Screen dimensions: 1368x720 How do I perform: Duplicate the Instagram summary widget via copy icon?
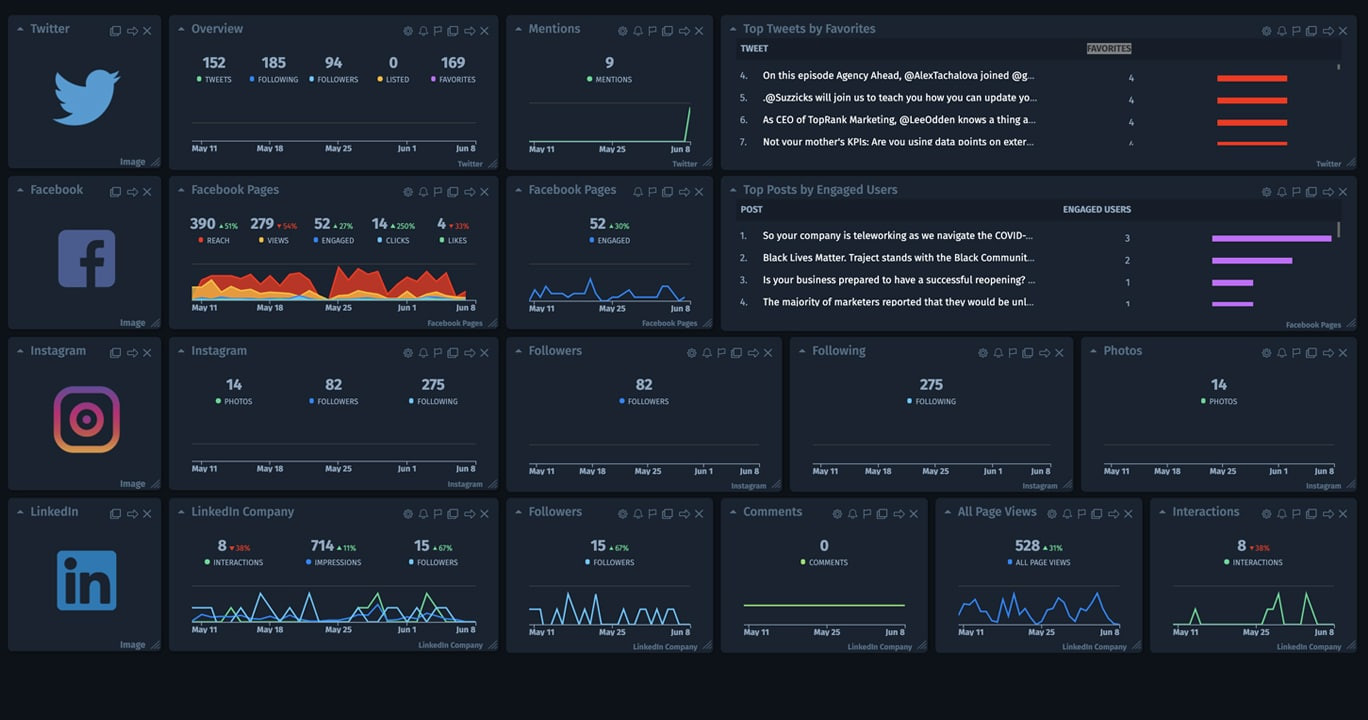(453, 353)
